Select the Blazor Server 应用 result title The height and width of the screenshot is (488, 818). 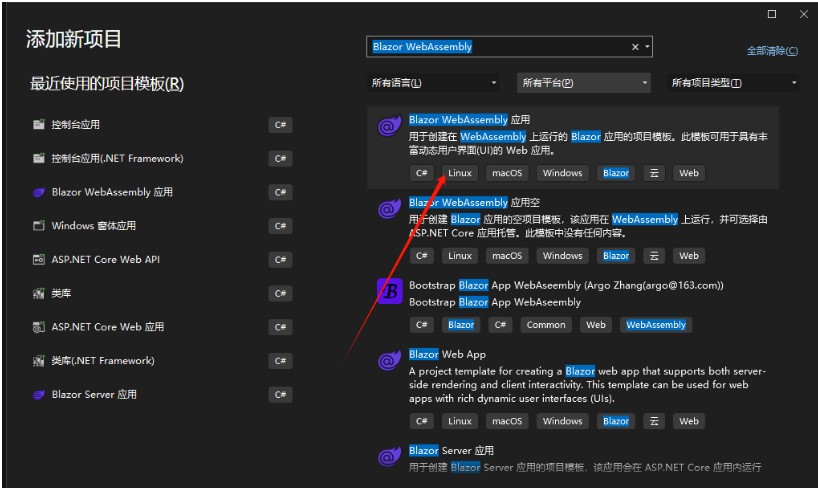[x=451, y=450]
